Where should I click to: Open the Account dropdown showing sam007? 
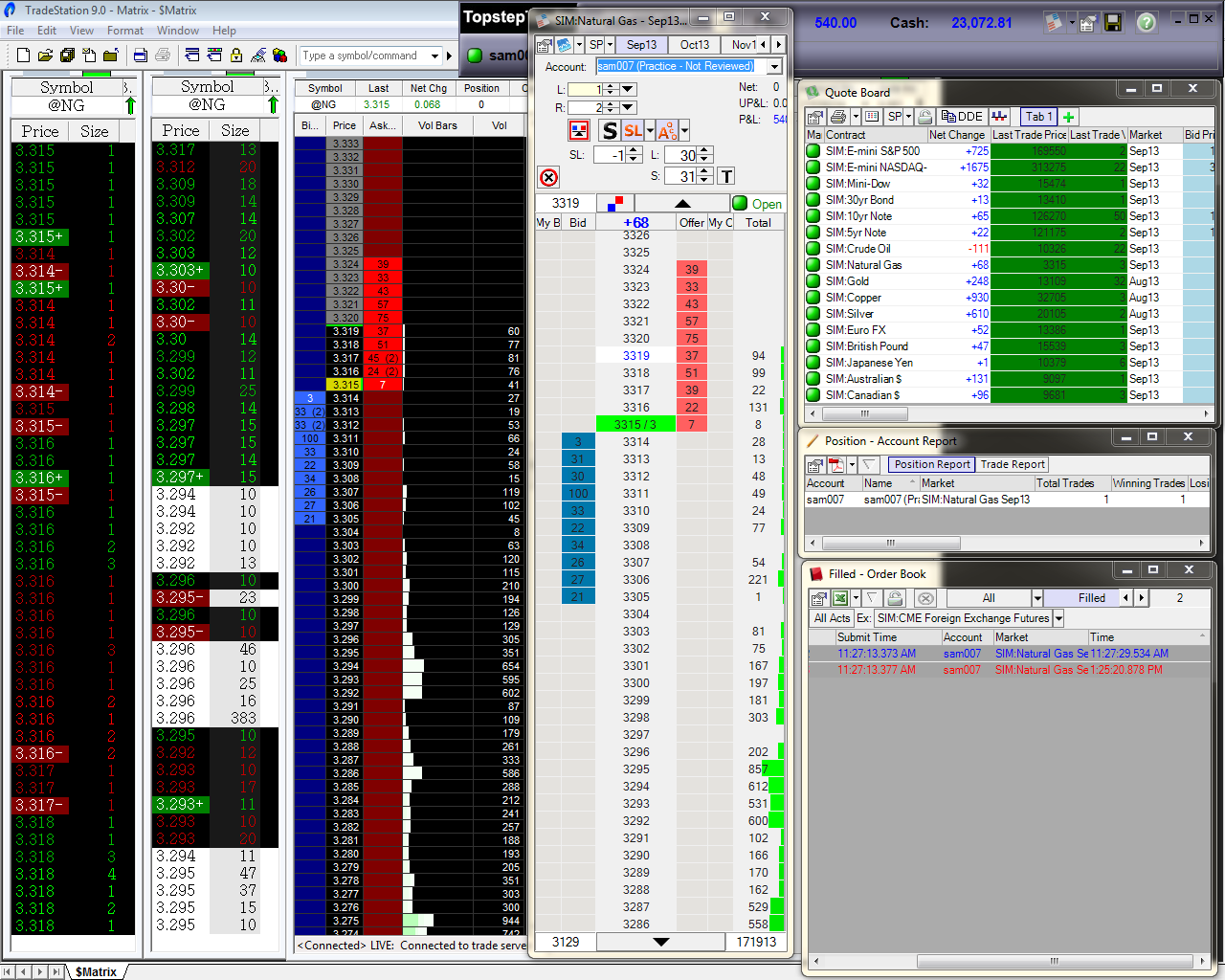click(773, 66)
